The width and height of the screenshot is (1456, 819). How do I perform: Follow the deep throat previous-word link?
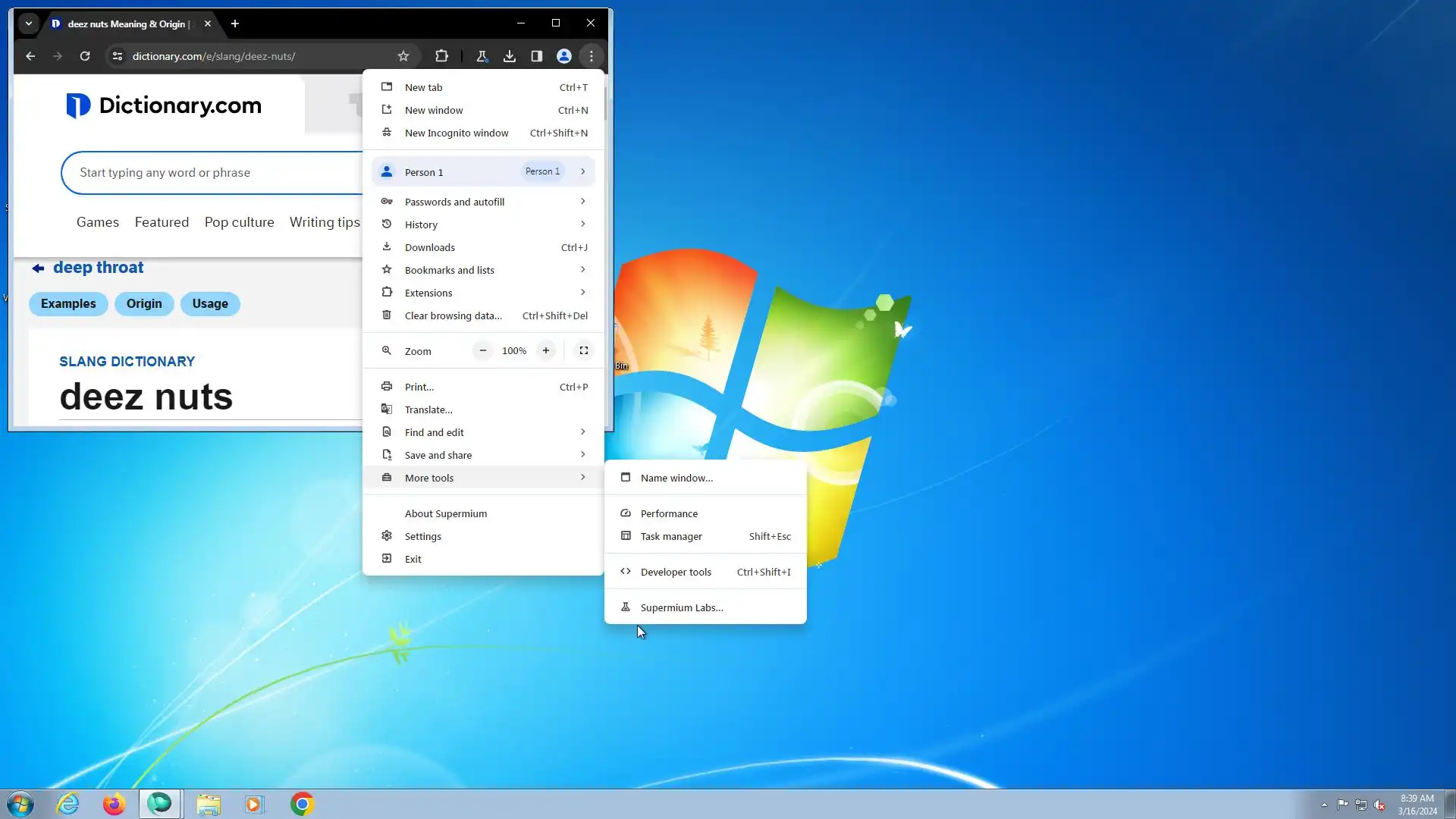click(x=98, y=267)
